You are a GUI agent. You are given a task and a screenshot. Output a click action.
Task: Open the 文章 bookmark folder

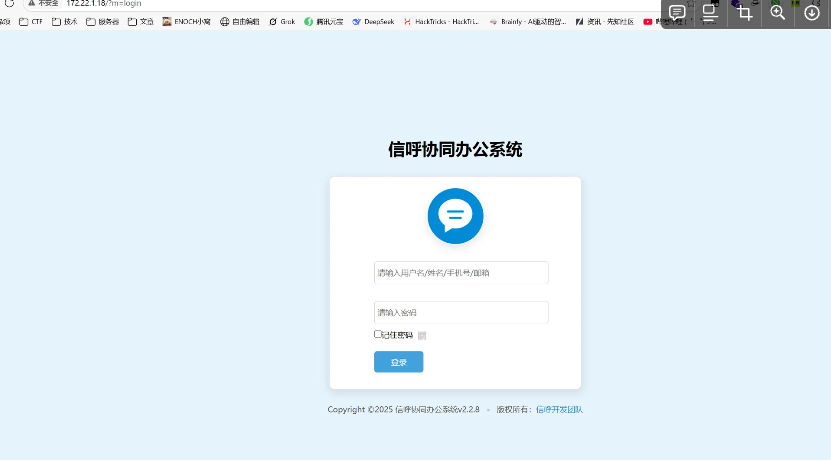coord(140,22)
